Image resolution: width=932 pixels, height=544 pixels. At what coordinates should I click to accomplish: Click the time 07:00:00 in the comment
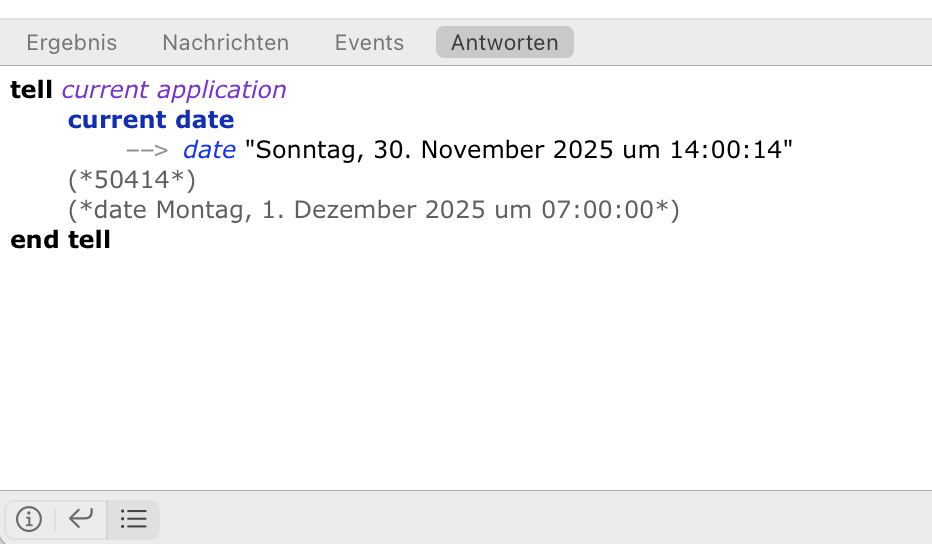[x=606, y=211]
